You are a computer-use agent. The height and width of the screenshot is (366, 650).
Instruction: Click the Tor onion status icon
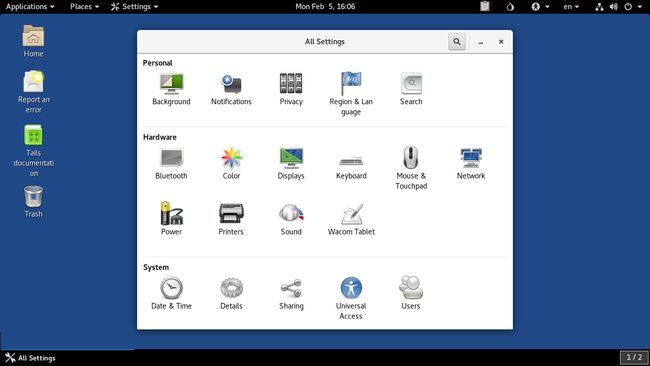pos(510,7)
